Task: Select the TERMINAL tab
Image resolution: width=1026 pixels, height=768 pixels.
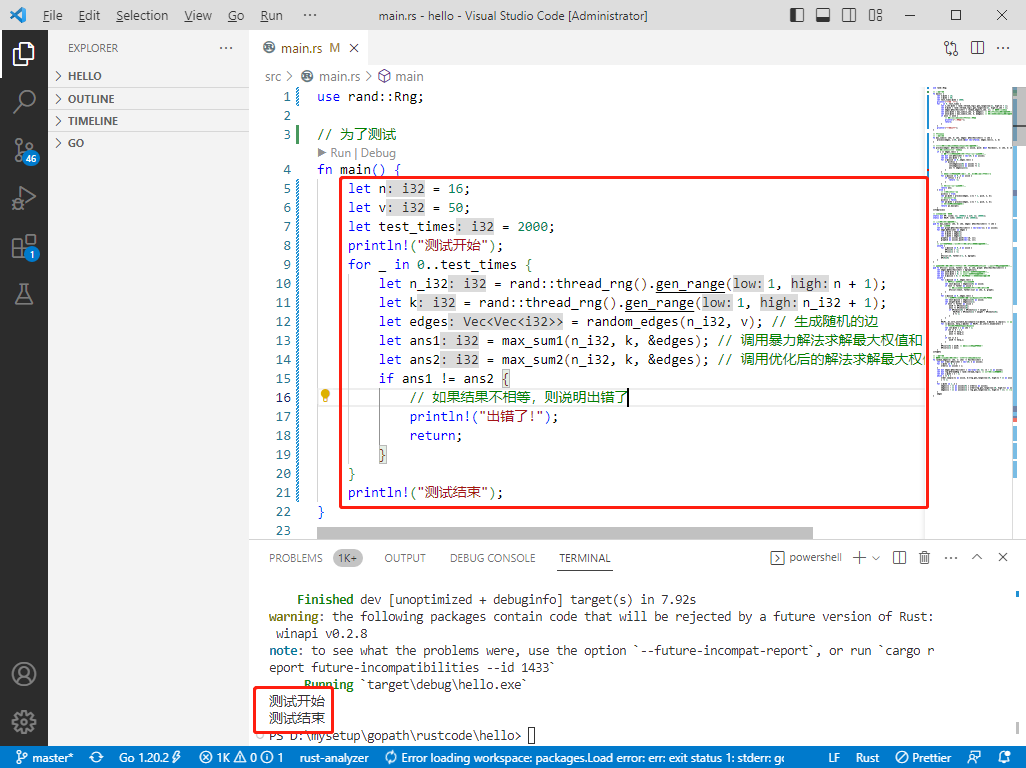Action: (x=584, y=558)
